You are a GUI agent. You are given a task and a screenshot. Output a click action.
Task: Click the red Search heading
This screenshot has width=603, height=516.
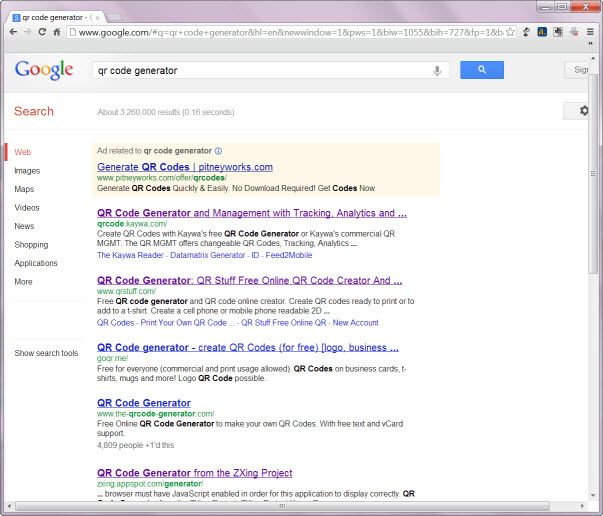(34, 111)
